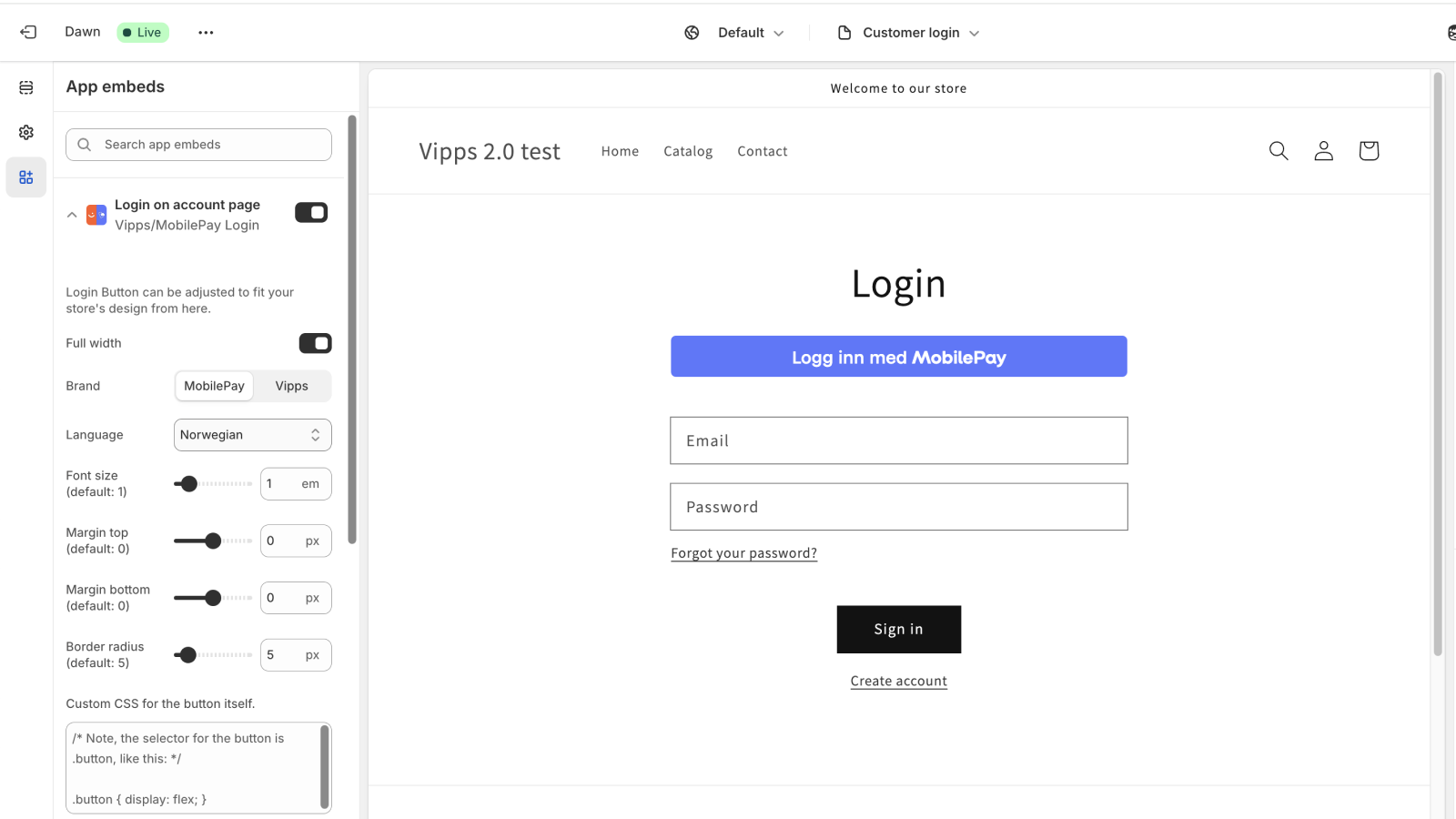Click the globe icon next to Default
Viewport: 1456px width, 819px height.
pos(692,33)
